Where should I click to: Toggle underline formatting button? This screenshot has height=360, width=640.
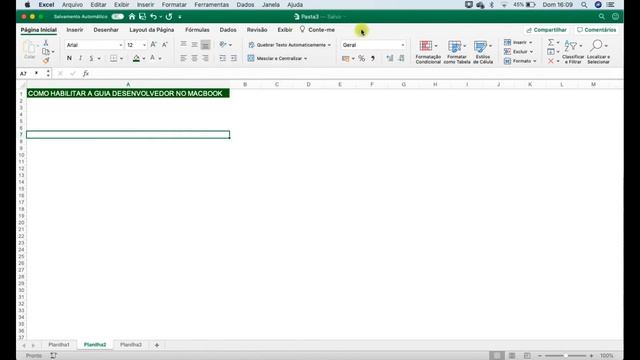(91, 58)
